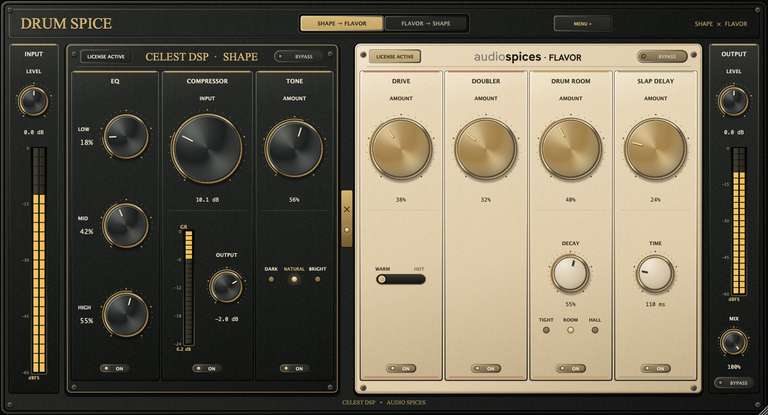Viewport: 768px width, 415px height.
Task: Select the BRIGHT tone mode
Action: pos(317,279)
